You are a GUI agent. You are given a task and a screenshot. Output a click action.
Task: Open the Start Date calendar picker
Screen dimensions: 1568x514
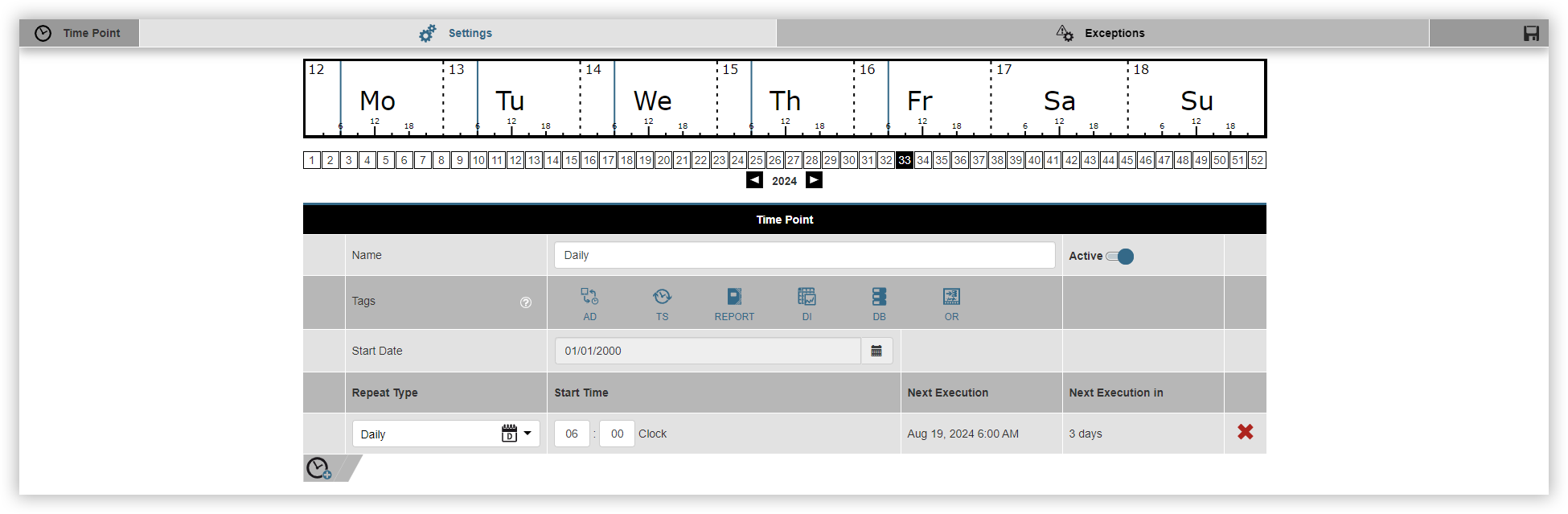(876, 351)
